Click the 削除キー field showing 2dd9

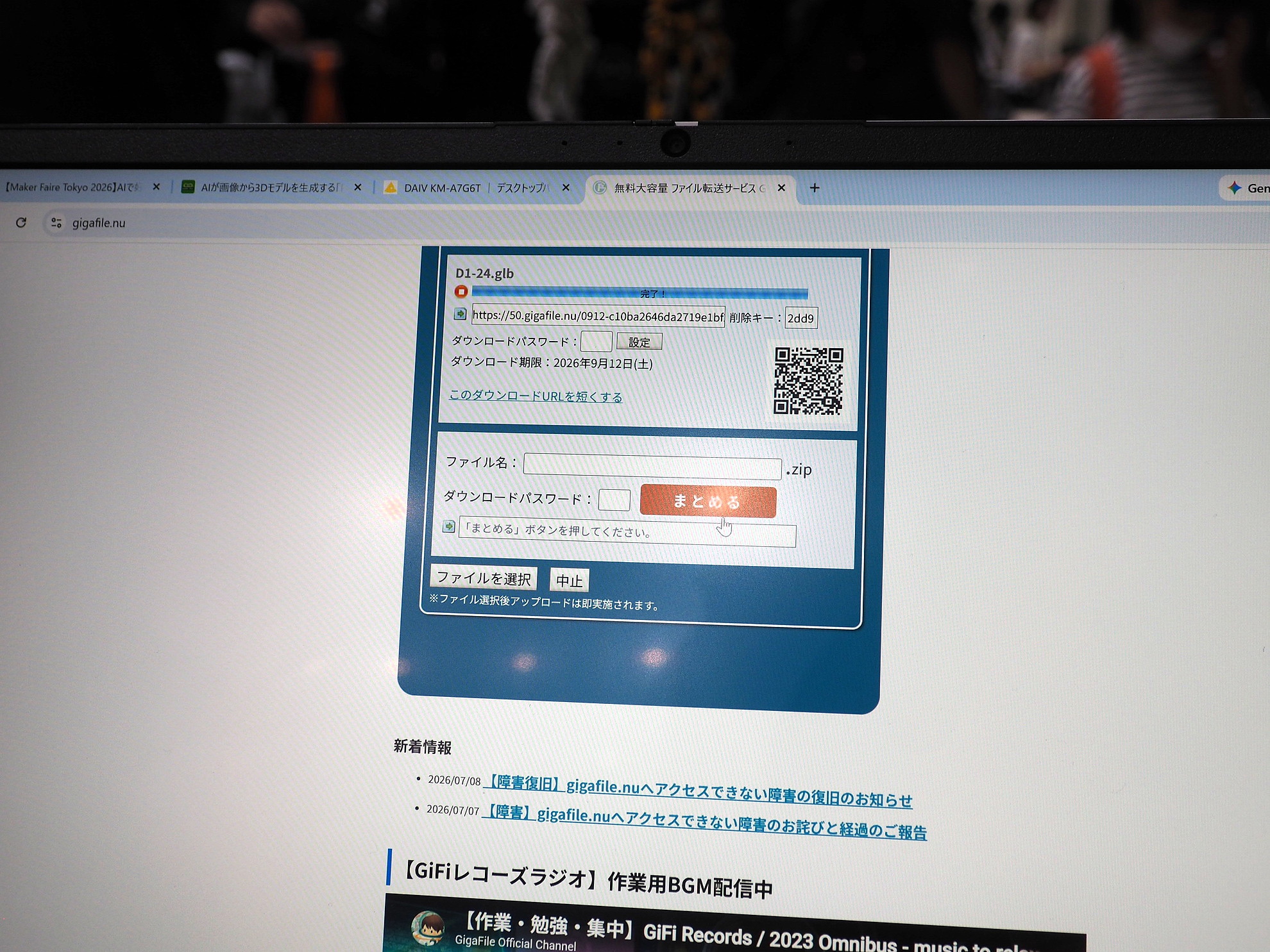point(801,318)
